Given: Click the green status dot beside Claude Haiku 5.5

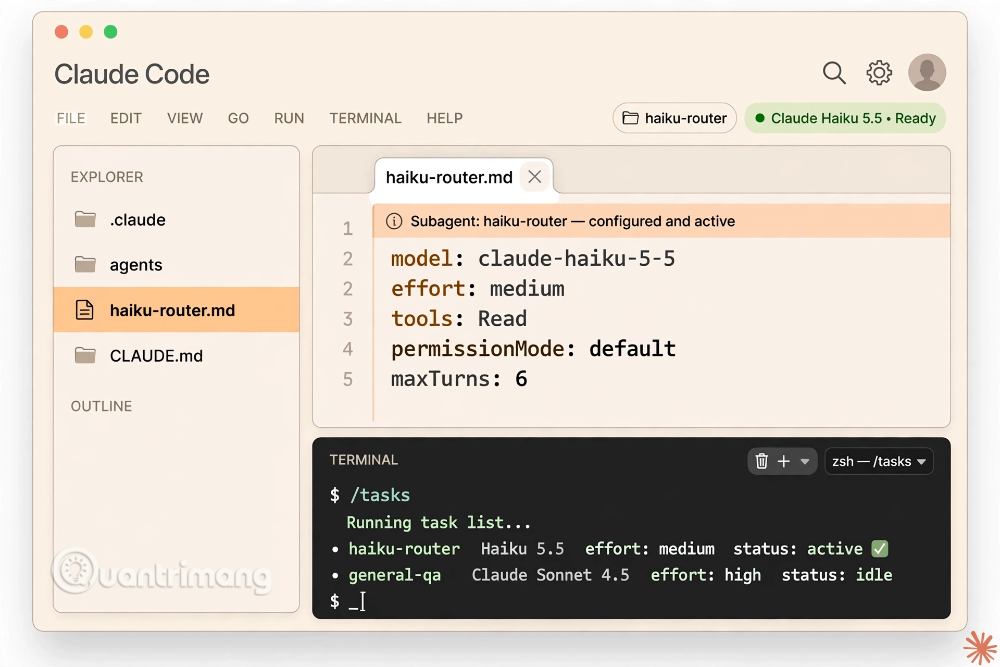Looking at the screenshot, I should (760, 118).
